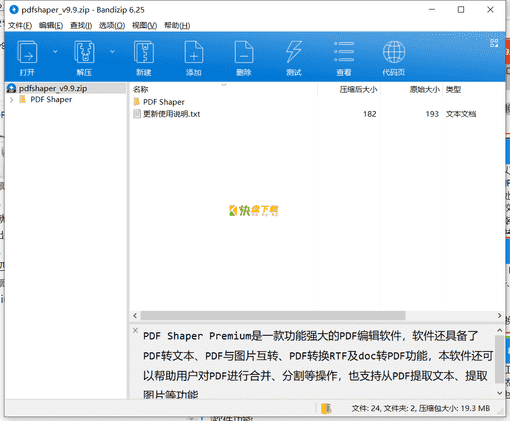510x421 pixels.
Task: Expand the PDF Shaper tree folder
Action: point(12,100)
